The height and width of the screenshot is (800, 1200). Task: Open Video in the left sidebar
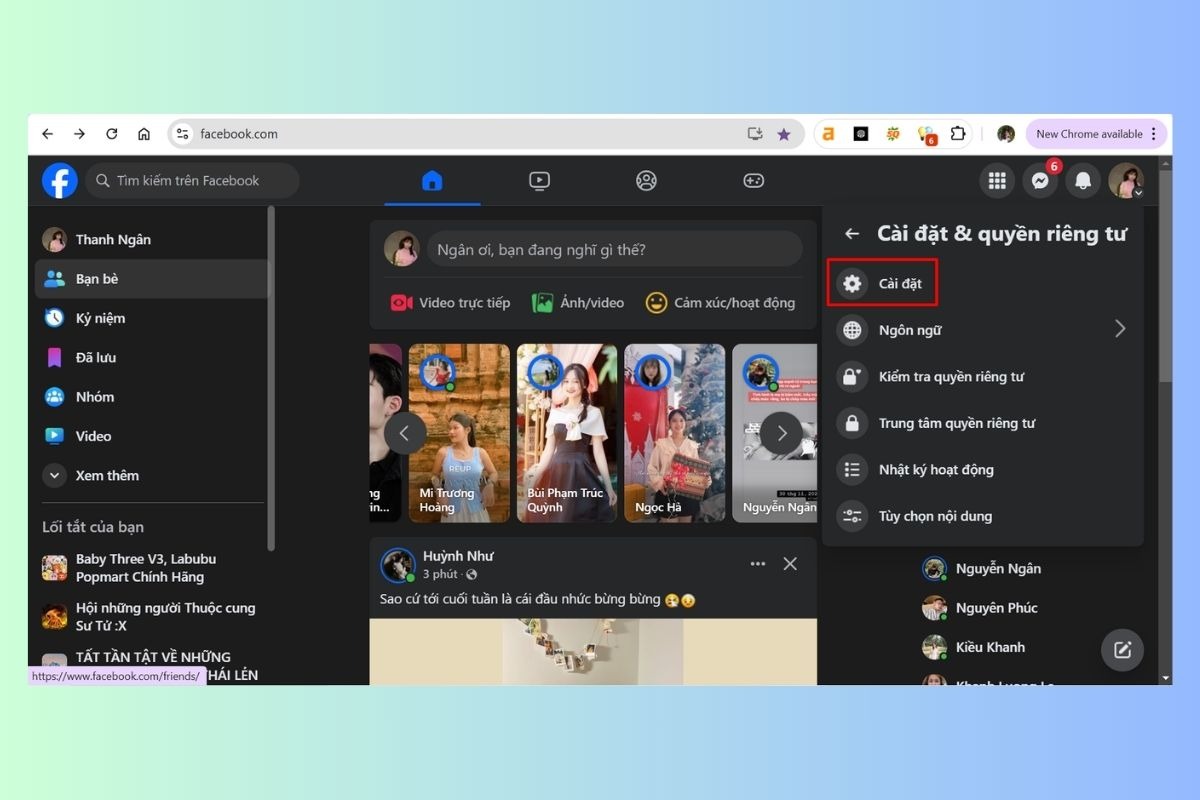coord(152,436)
